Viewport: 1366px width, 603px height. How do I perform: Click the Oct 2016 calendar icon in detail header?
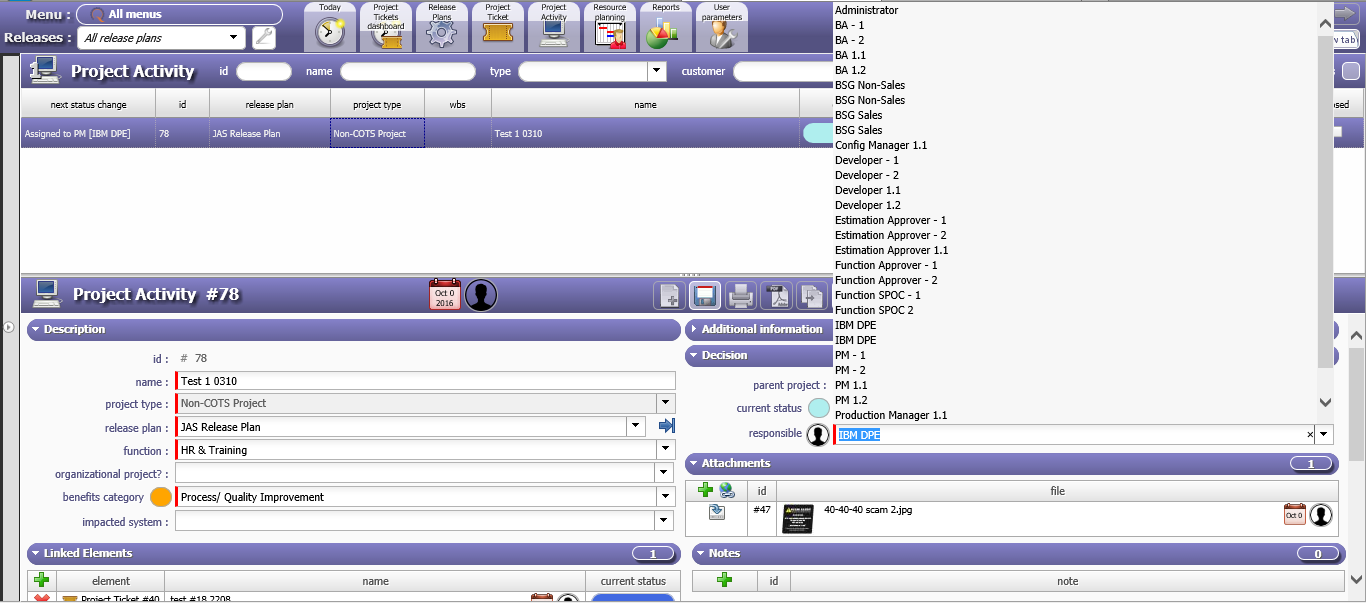445,295
